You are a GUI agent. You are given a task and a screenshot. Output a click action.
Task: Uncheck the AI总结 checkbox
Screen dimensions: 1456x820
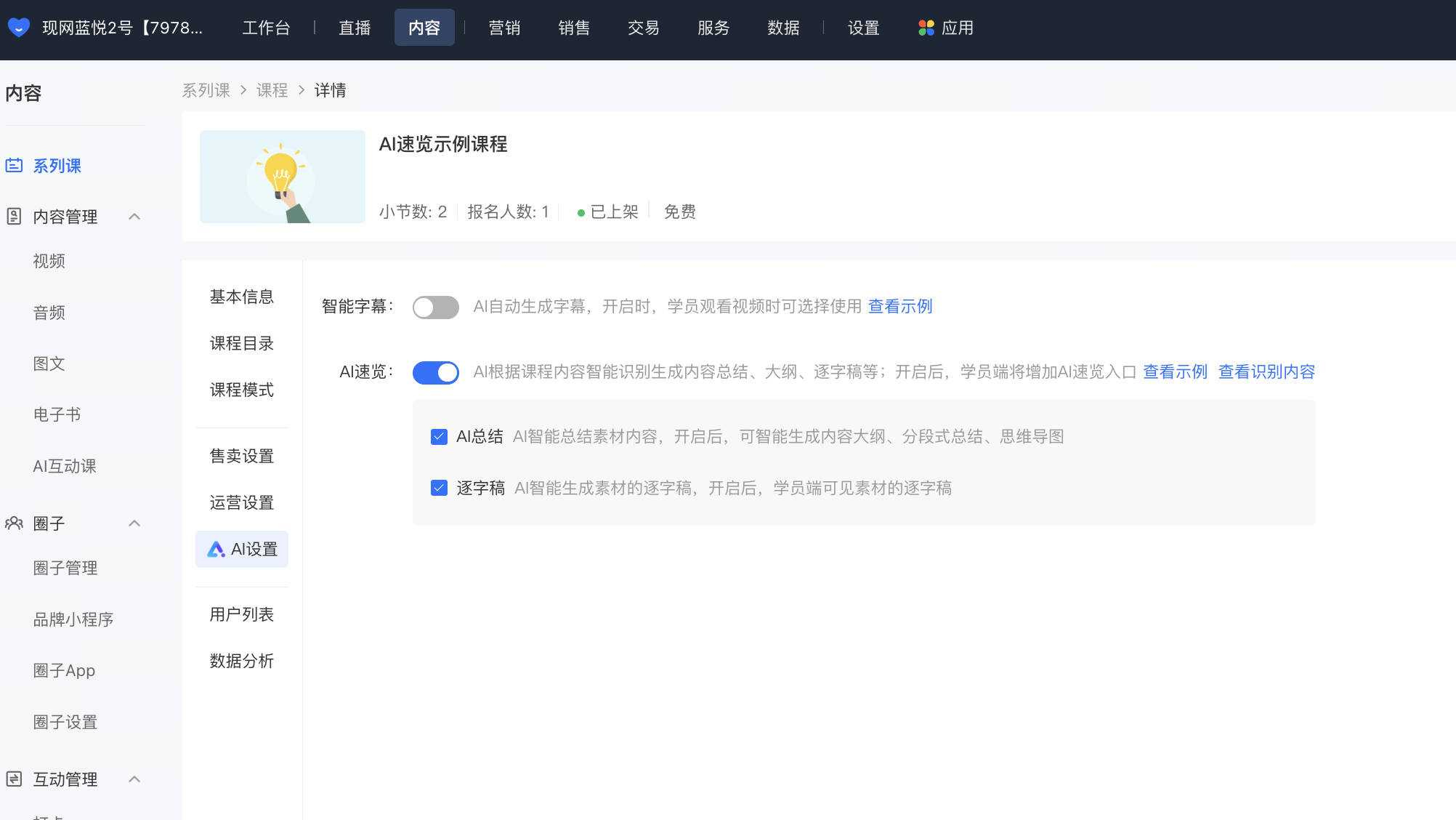coord(439,436)
